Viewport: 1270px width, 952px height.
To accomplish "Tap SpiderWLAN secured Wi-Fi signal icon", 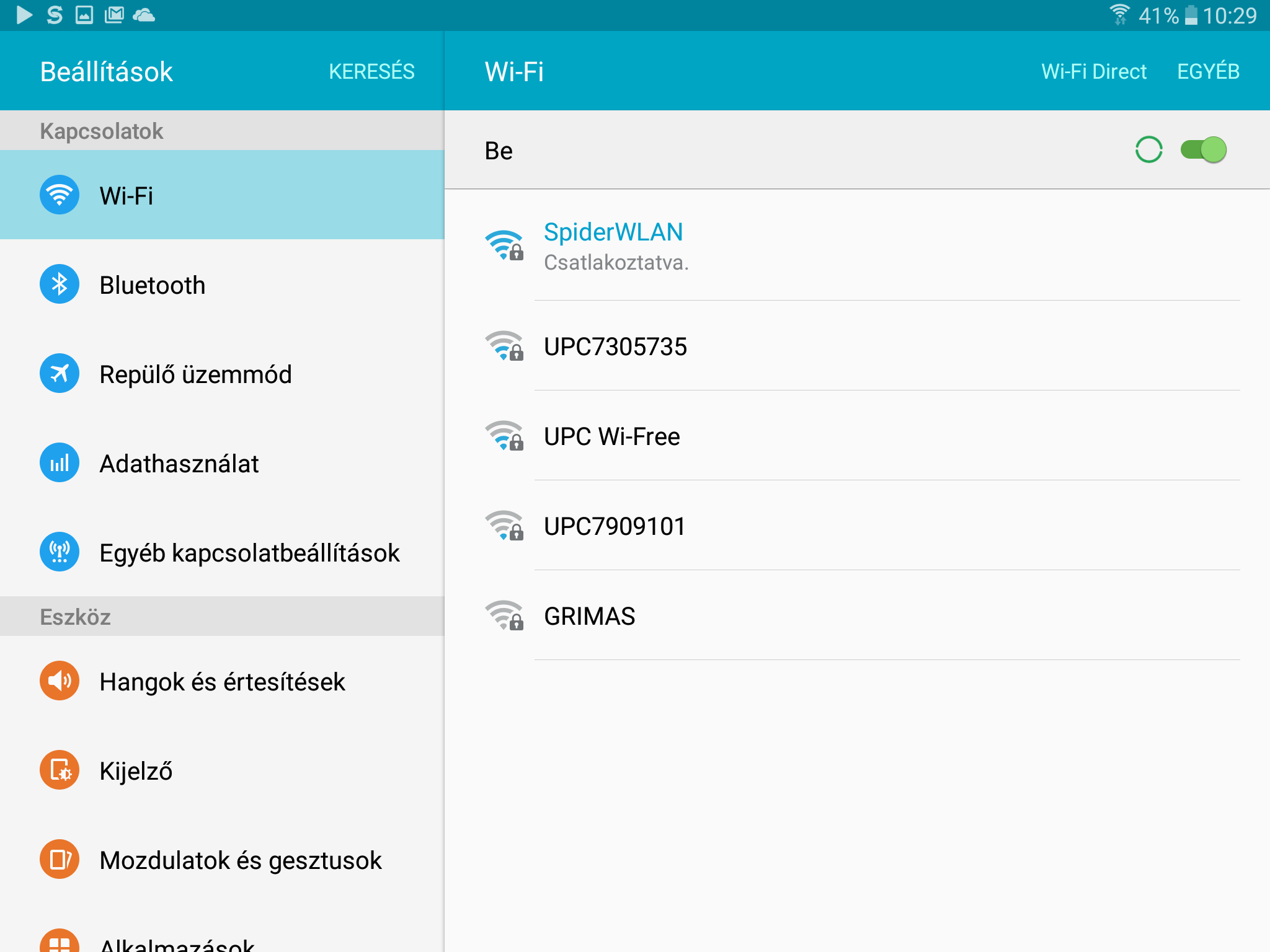I will [x=504, y=246].
